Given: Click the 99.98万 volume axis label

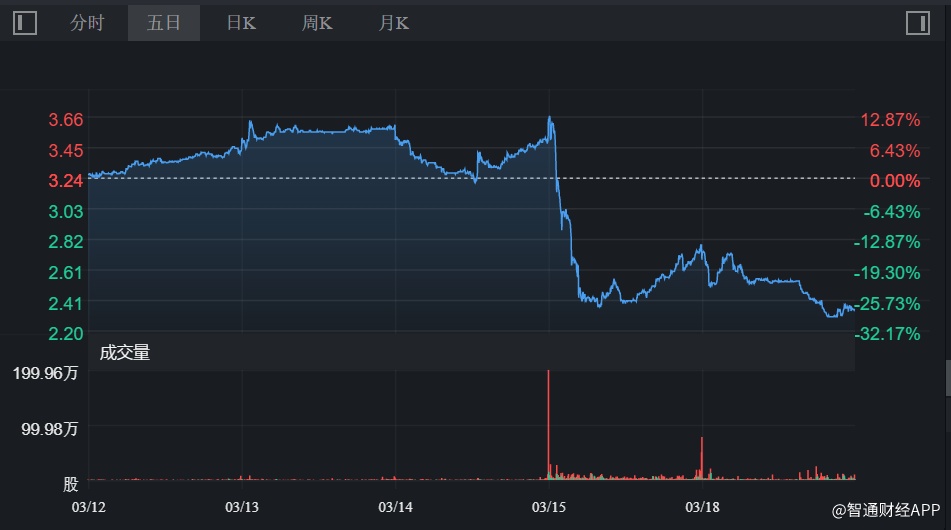Looking at the screenshot, I should 50,429.
